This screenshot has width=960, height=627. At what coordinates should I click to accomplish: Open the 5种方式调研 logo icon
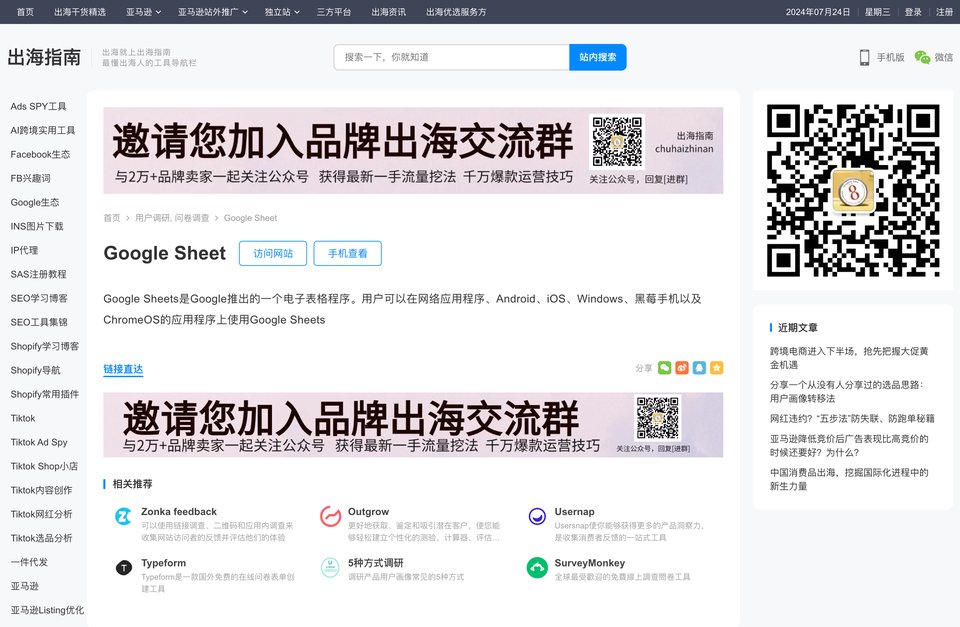pos(331,568)
